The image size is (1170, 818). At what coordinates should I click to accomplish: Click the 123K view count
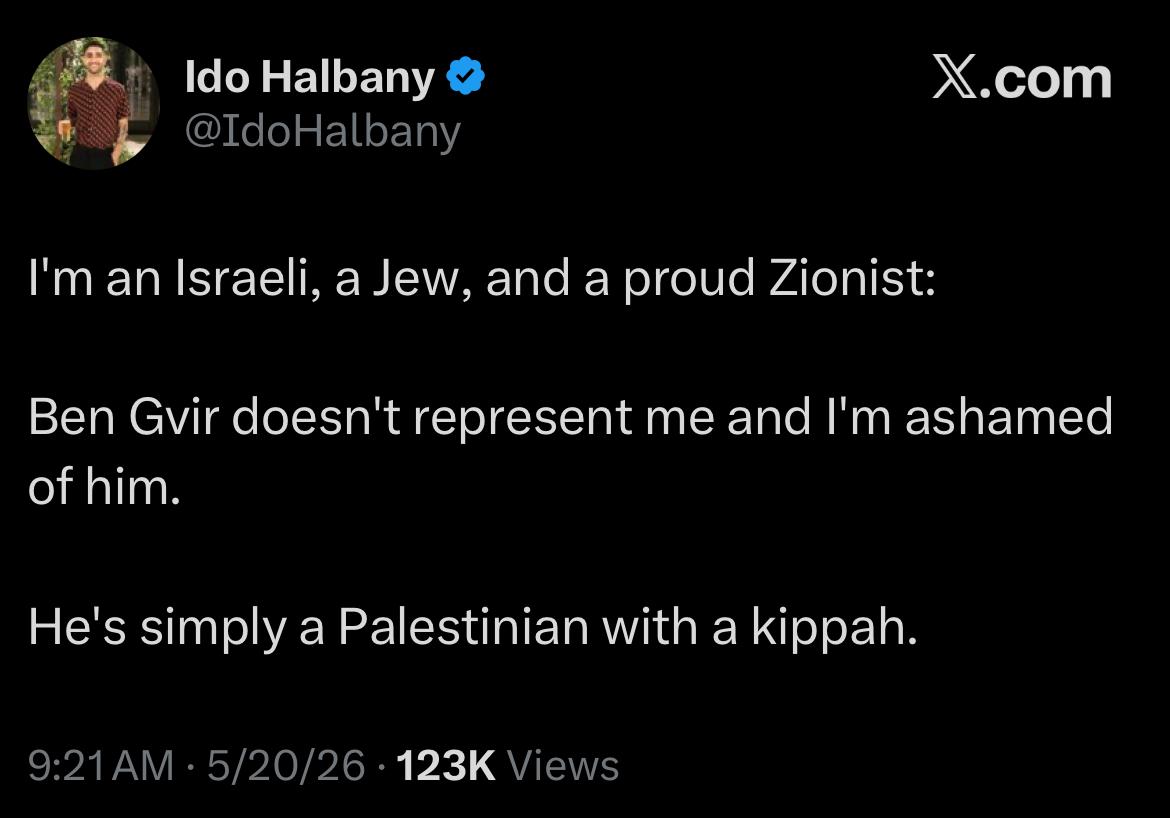[x=445, y=766]
